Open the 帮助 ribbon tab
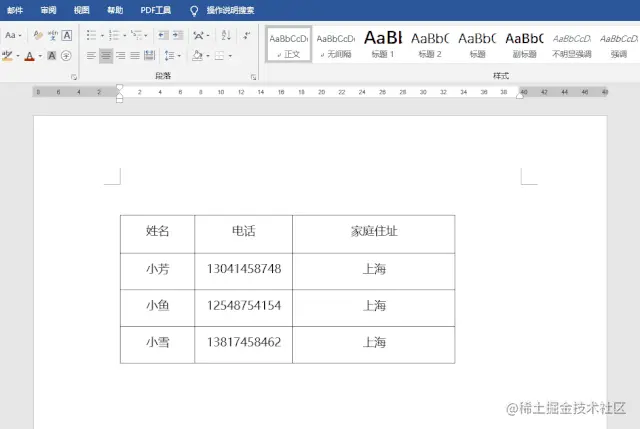The image size is (640, 429). click(115, 10)
